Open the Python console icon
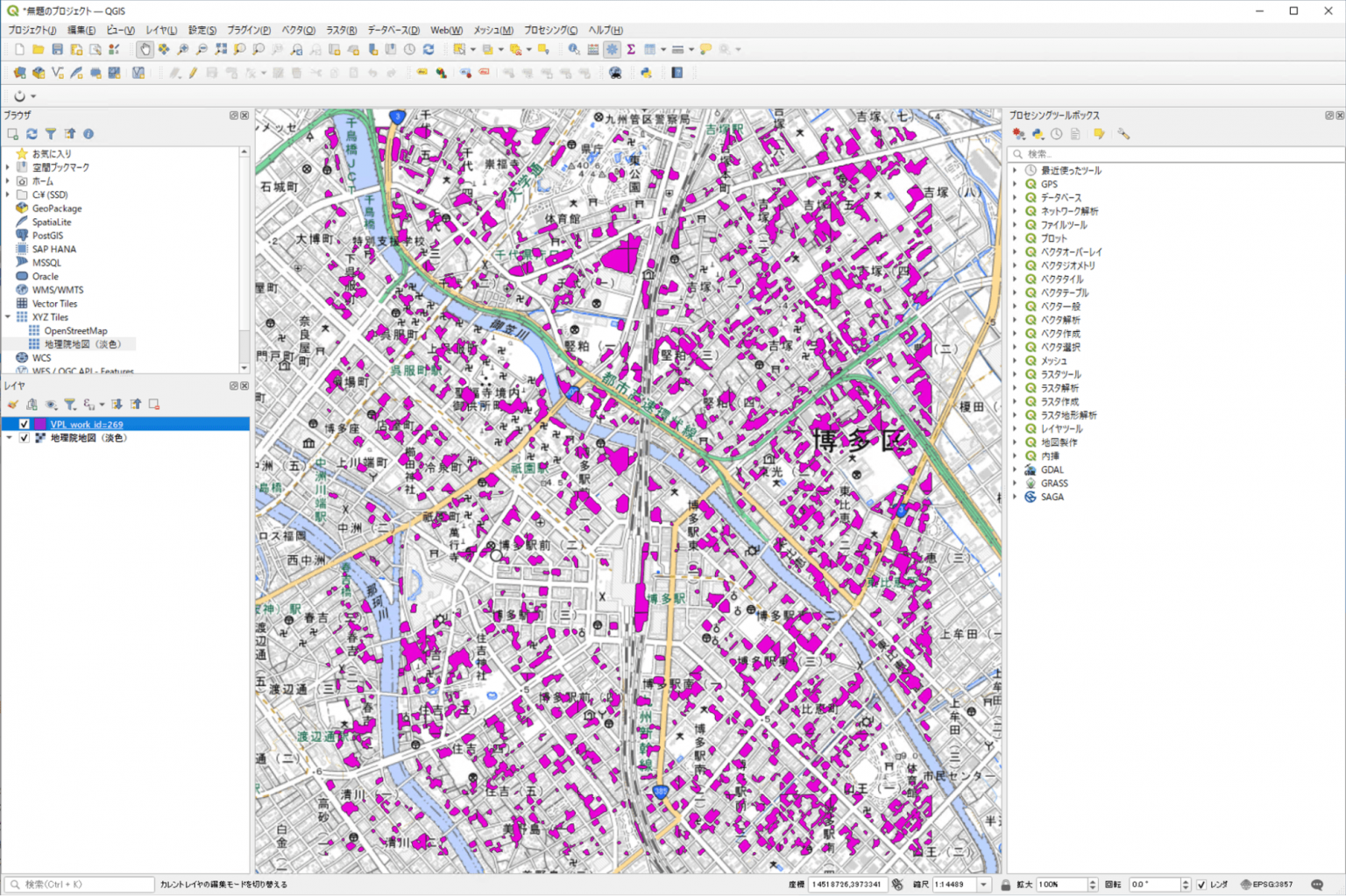 click(x=646, y=74)
